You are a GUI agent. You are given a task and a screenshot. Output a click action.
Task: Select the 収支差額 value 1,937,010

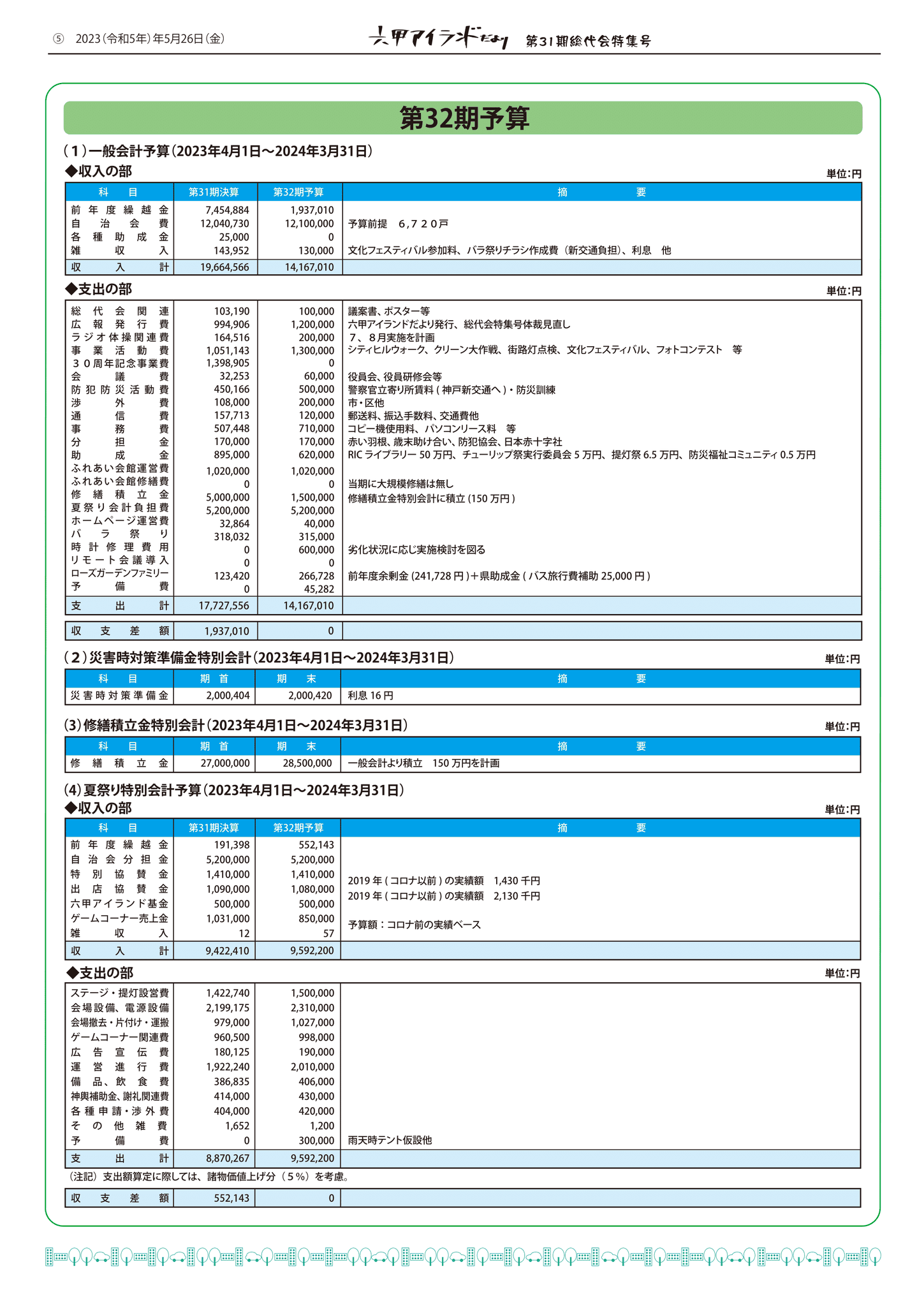(228, 631)
